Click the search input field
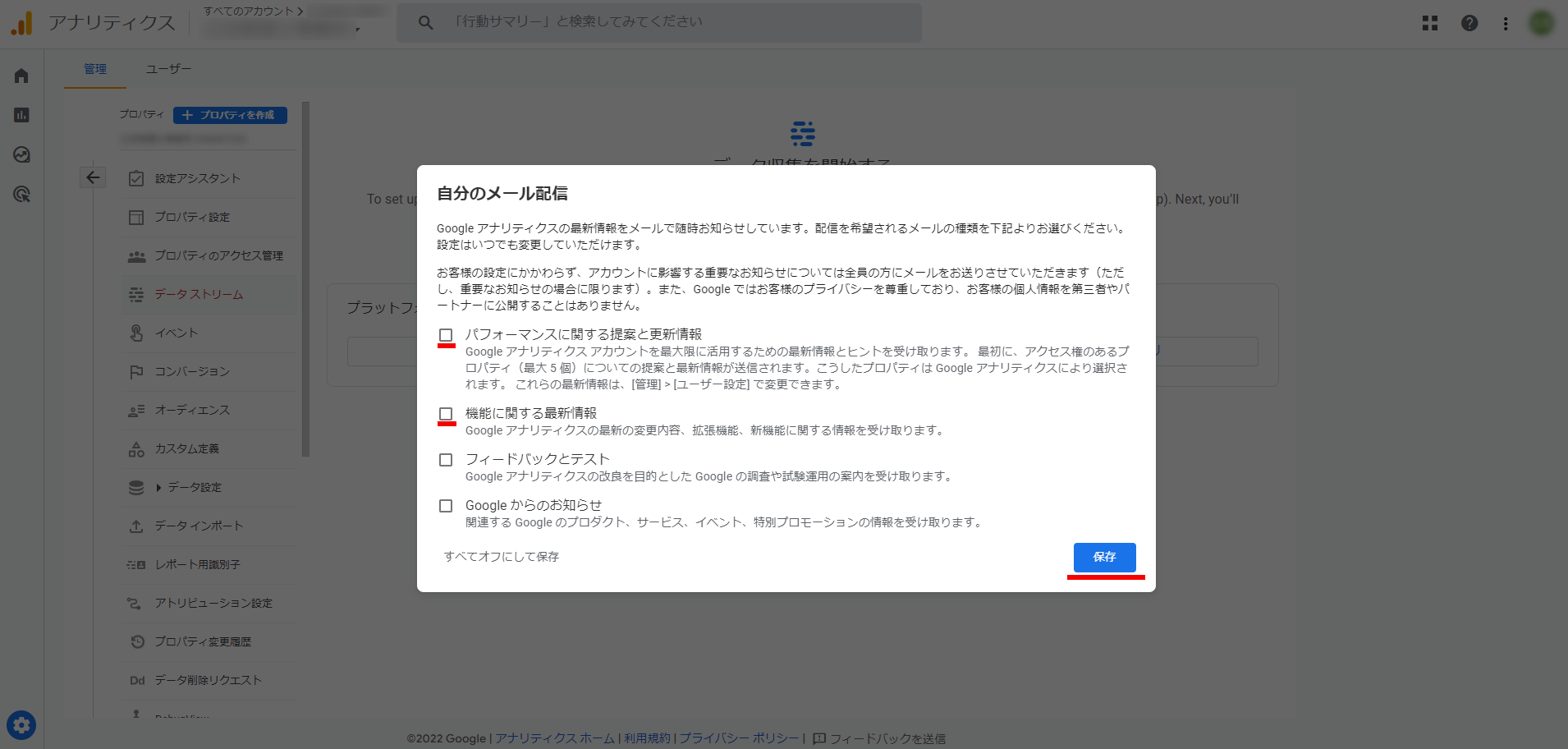This screenshot has width=1568, height=749. coord(659,22)
